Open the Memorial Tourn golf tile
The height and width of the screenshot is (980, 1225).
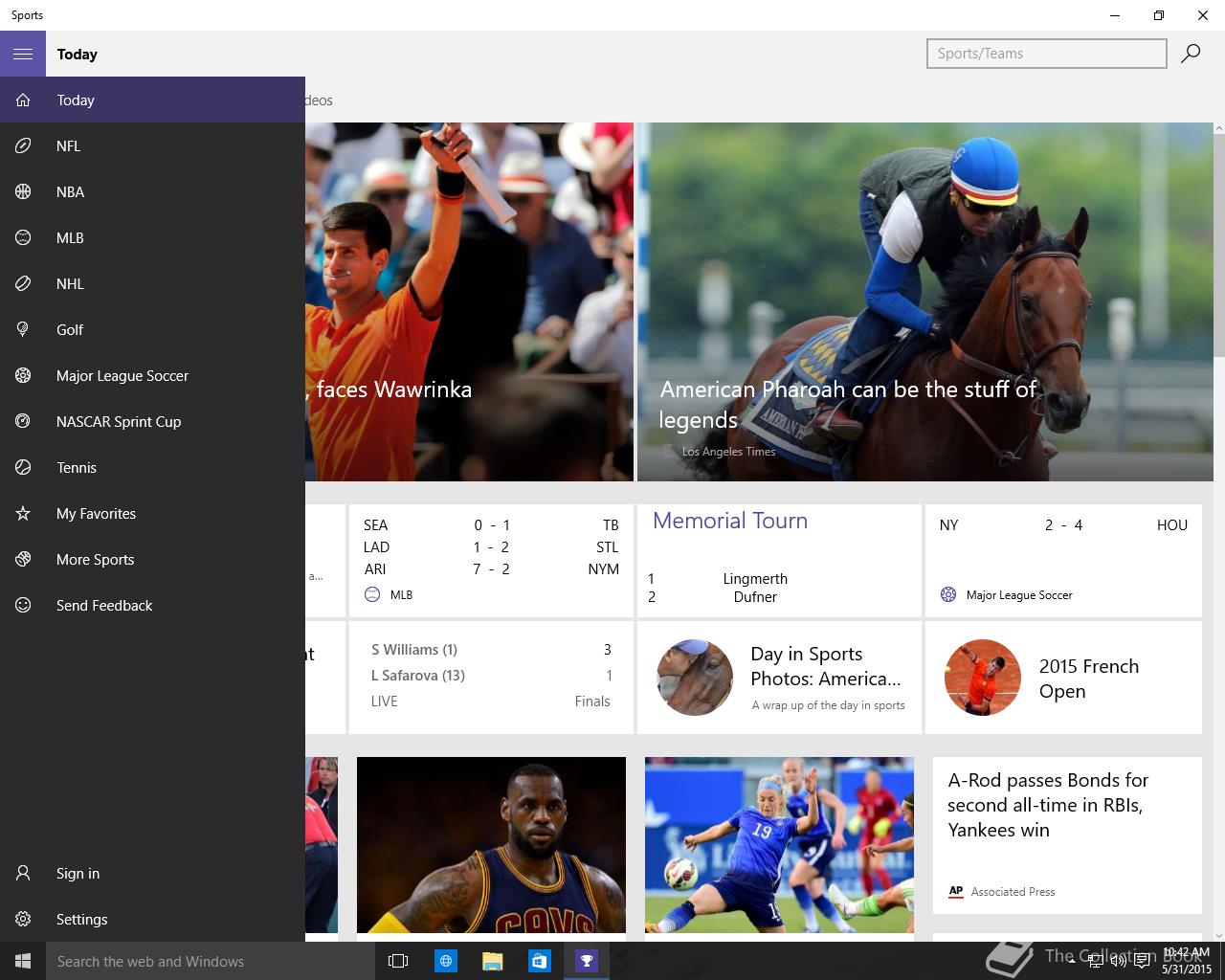(779, 561)
